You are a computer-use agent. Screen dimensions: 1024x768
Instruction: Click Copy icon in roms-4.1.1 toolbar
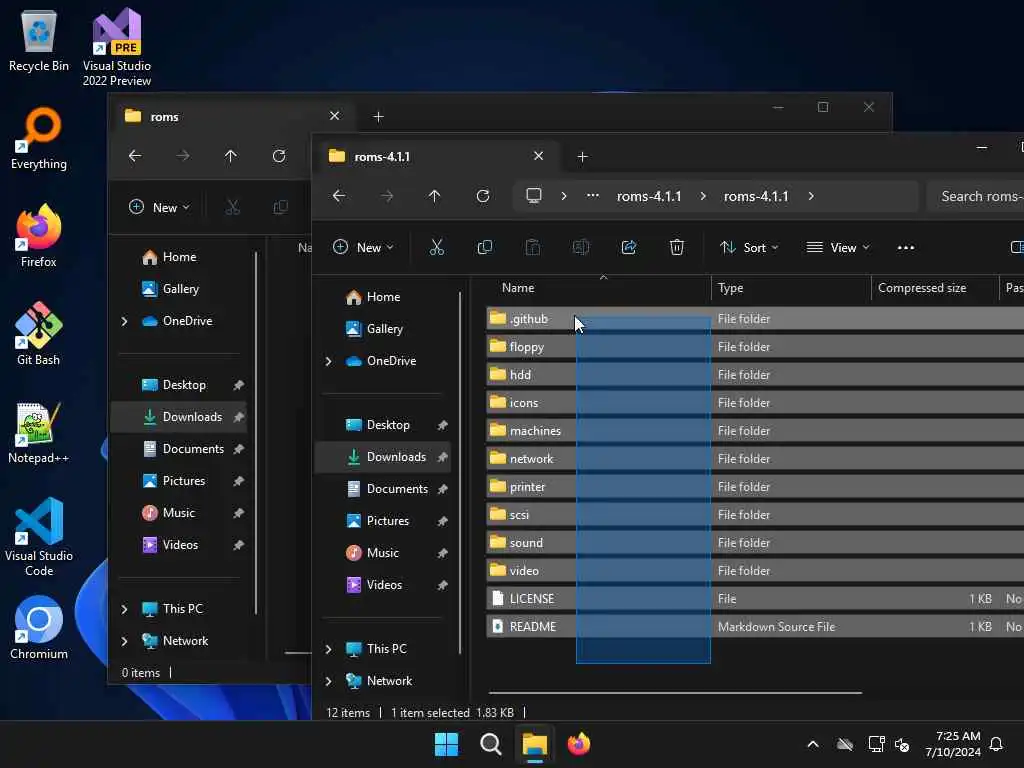click(x=485, y=248)
